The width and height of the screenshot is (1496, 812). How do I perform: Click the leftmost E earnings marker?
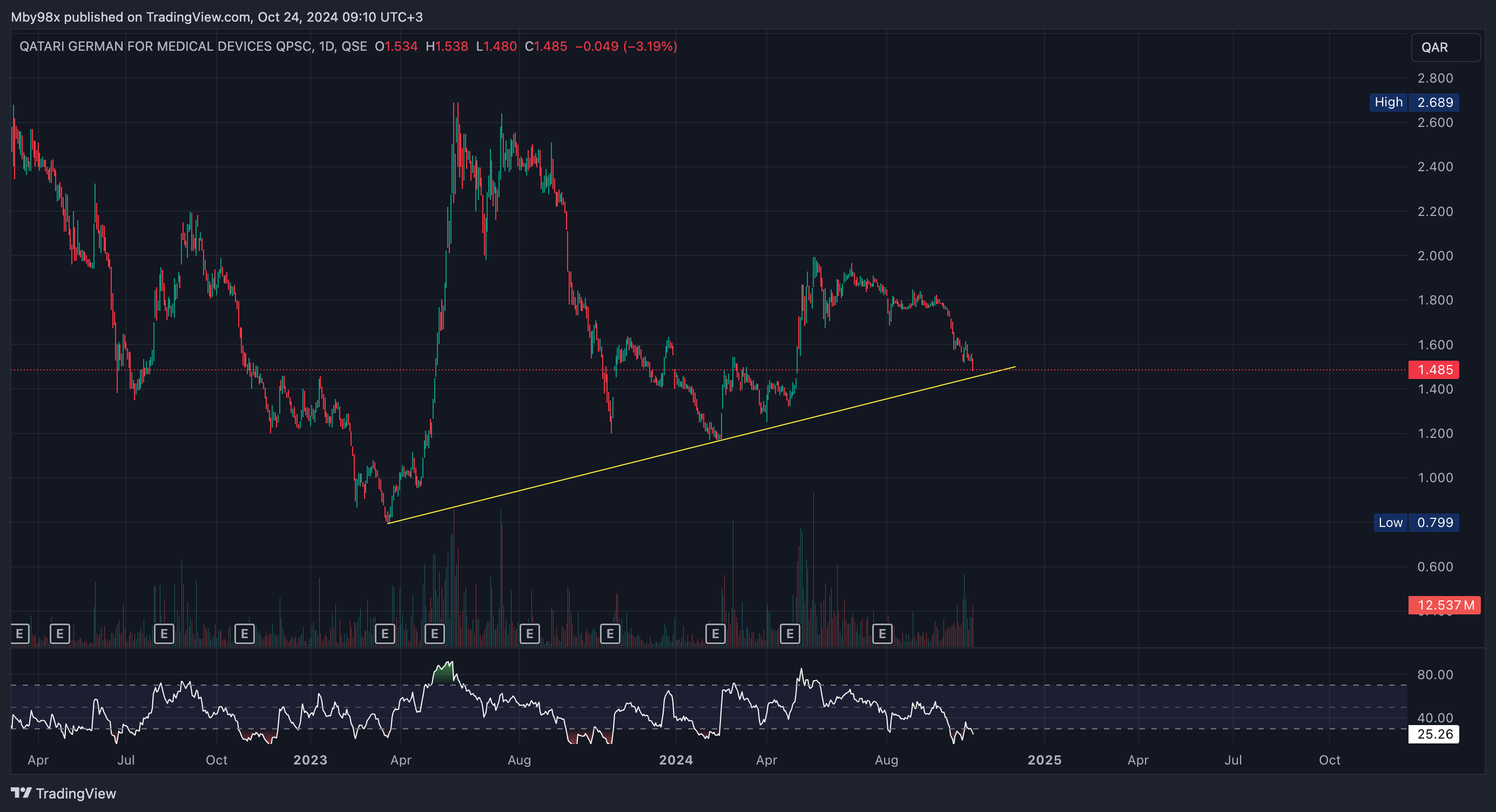tap(20, 634)
